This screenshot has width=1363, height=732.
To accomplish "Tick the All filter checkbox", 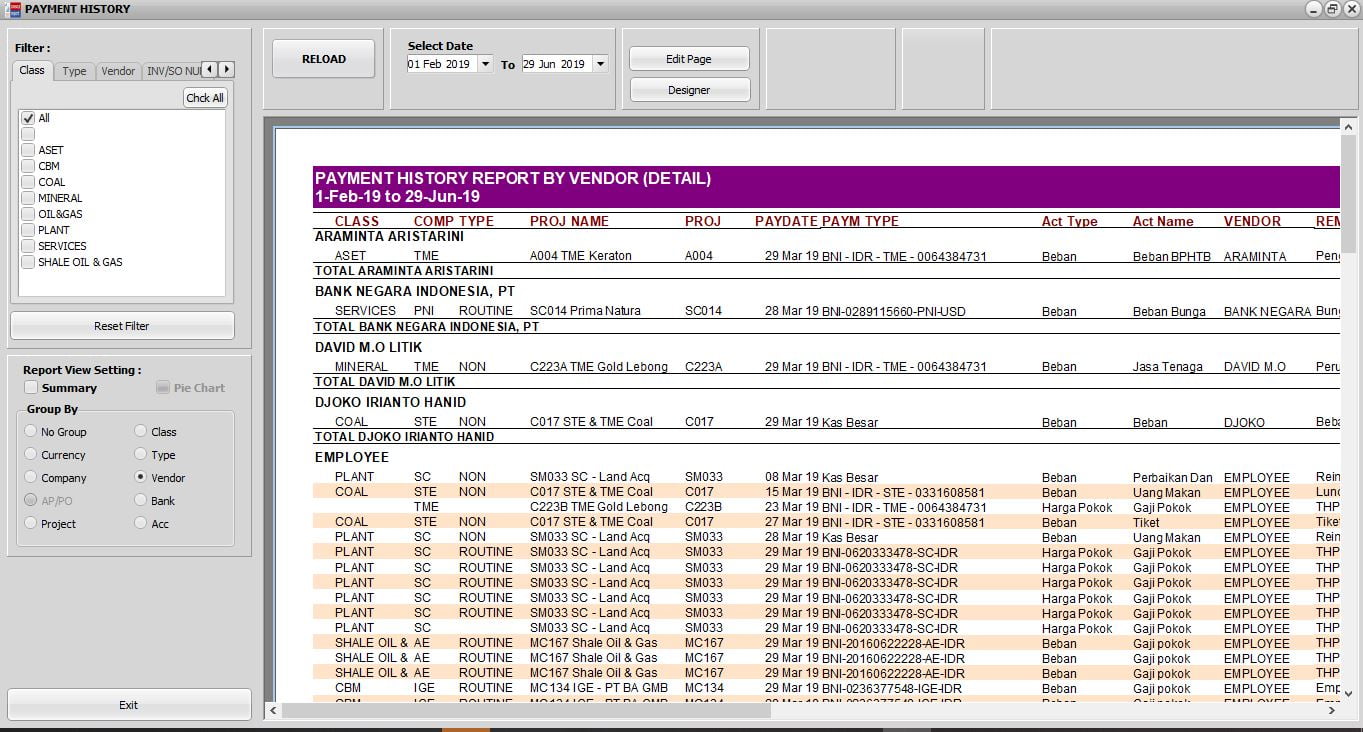I will click(28, 118).
